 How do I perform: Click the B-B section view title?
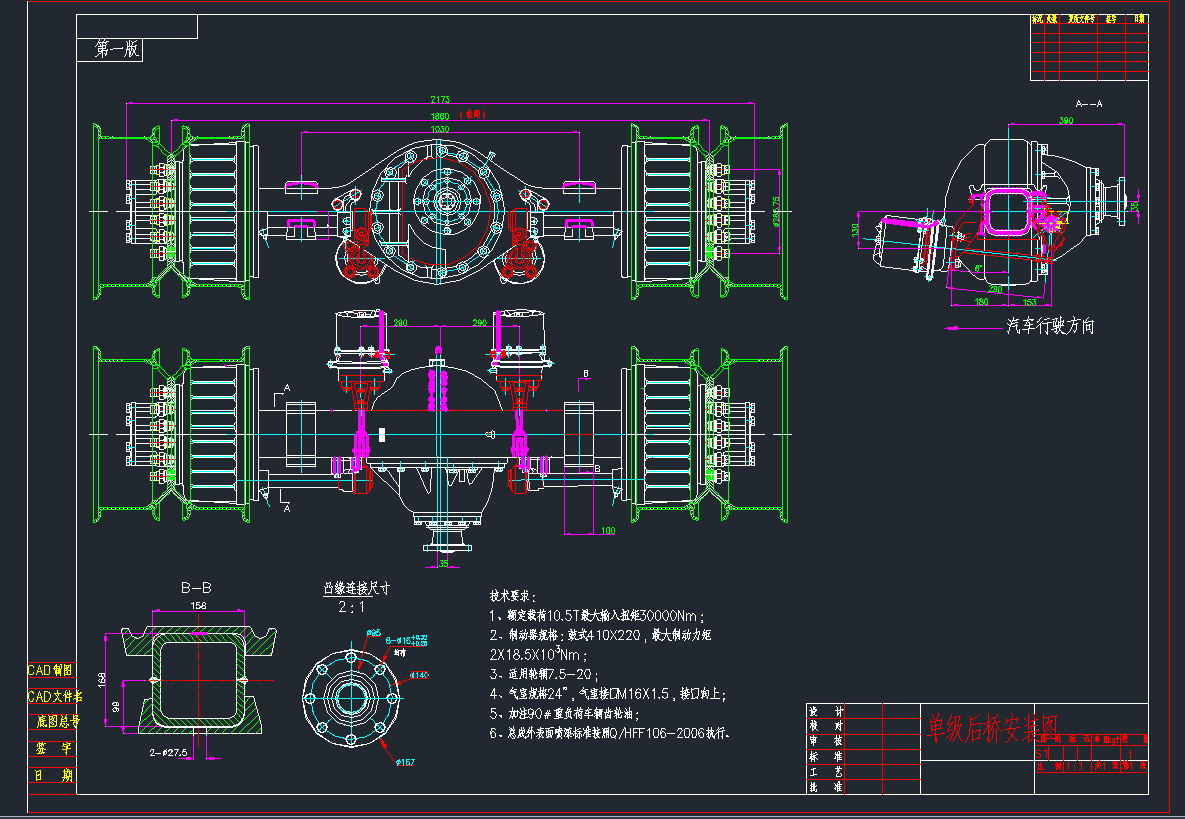click(196, 587)
